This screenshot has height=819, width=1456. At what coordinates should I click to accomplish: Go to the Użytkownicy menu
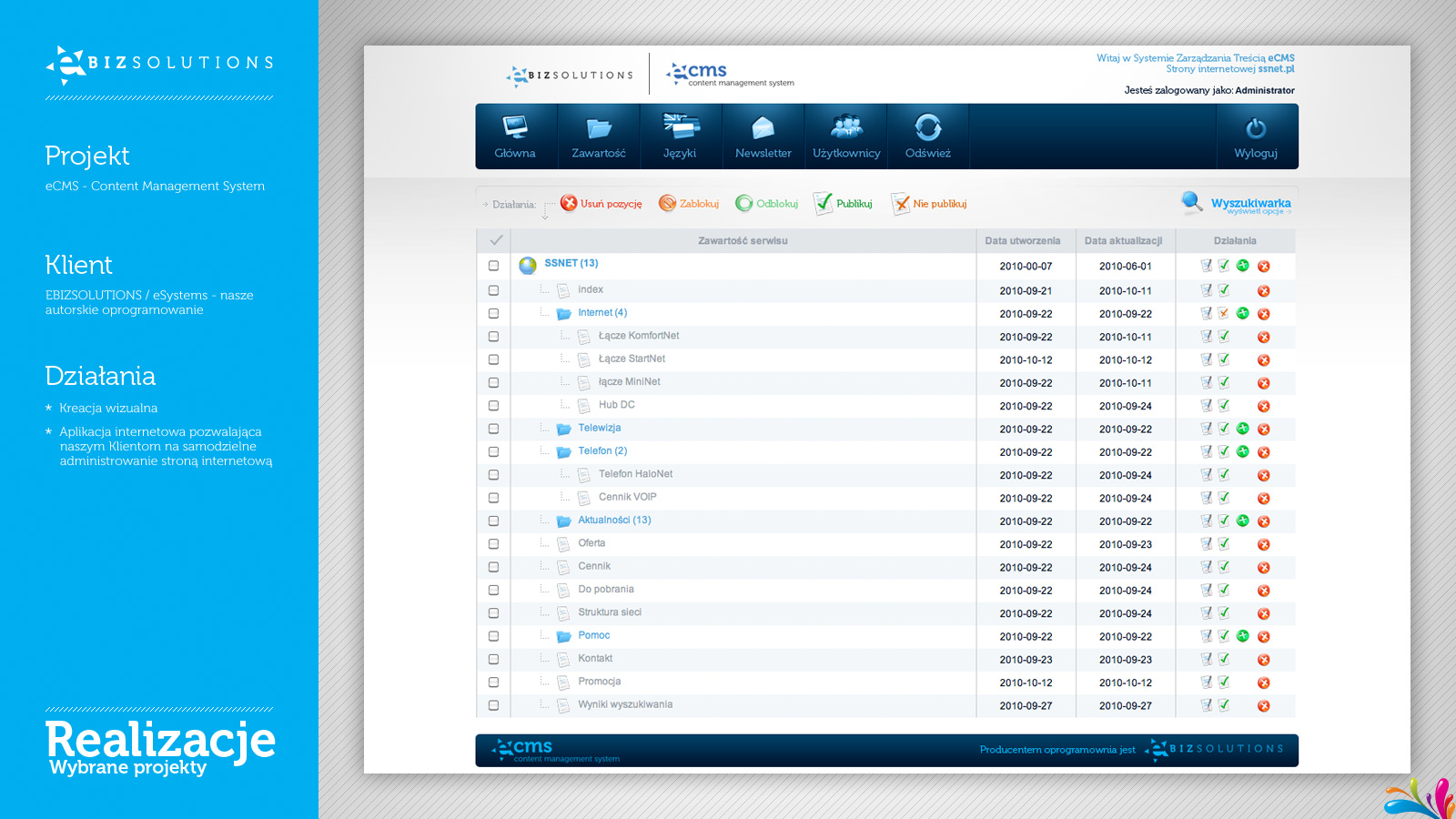point(845,136)
